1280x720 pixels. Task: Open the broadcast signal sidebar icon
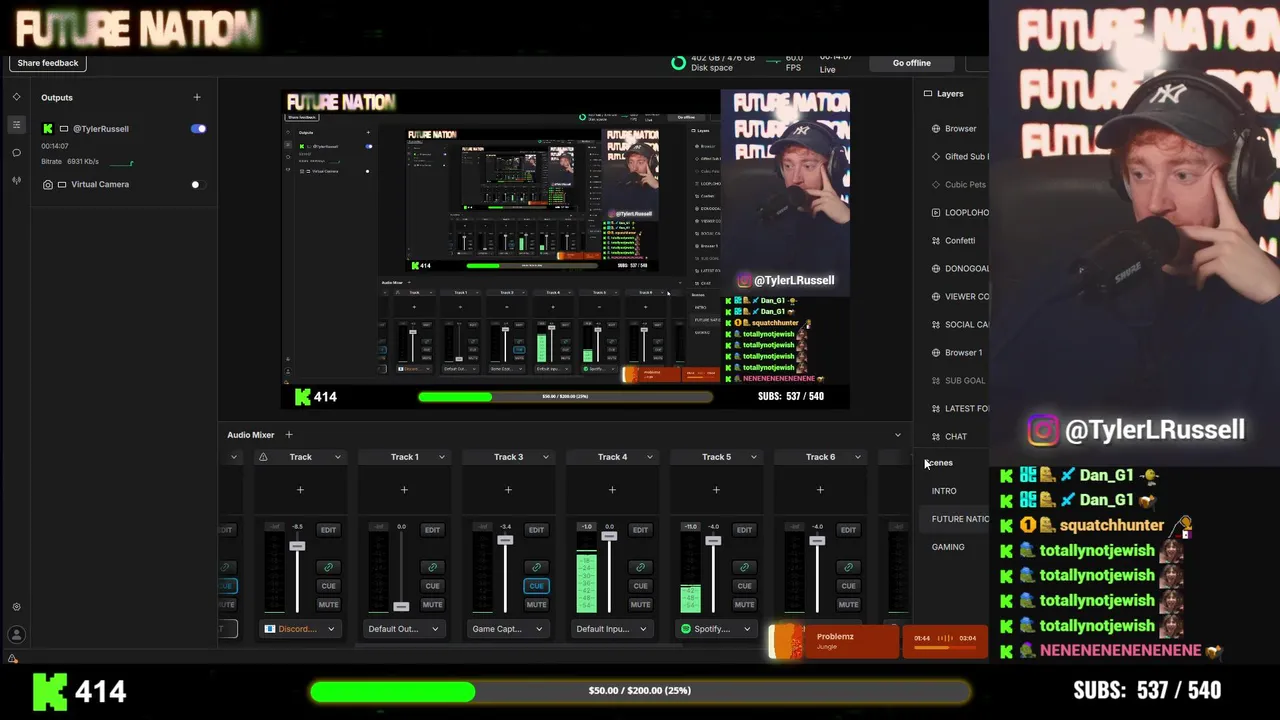pos(16,181)
